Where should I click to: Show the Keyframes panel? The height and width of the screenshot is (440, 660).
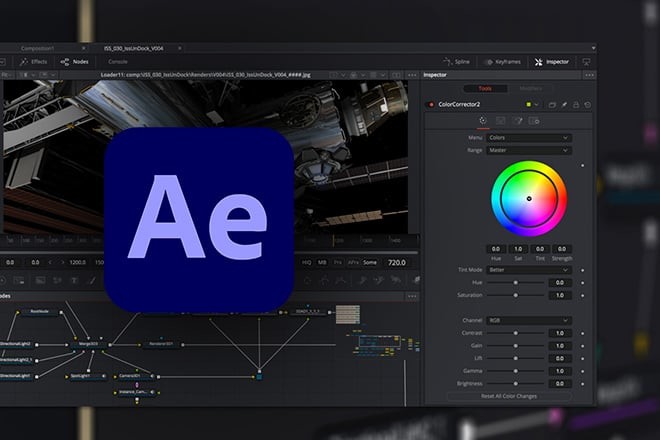[505, 62]
